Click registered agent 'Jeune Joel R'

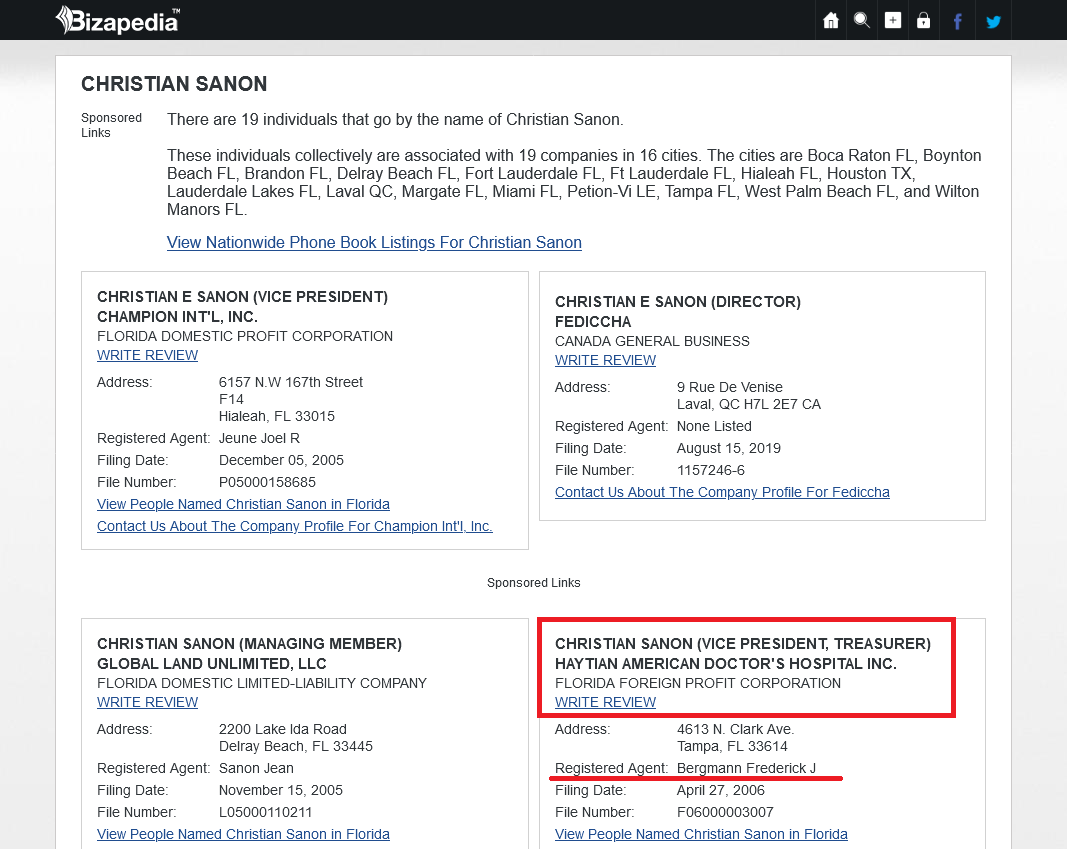(x=259, y=438)
